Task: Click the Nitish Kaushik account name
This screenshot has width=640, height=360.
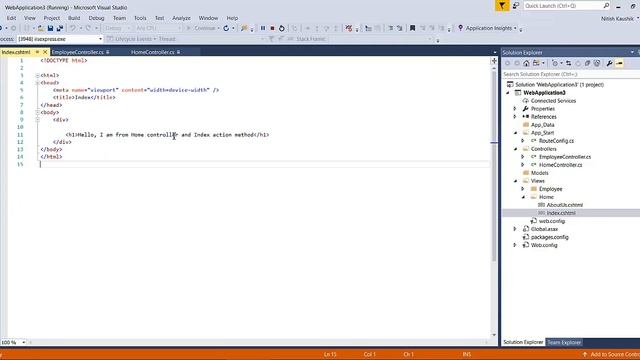Action: pos(617,19)
